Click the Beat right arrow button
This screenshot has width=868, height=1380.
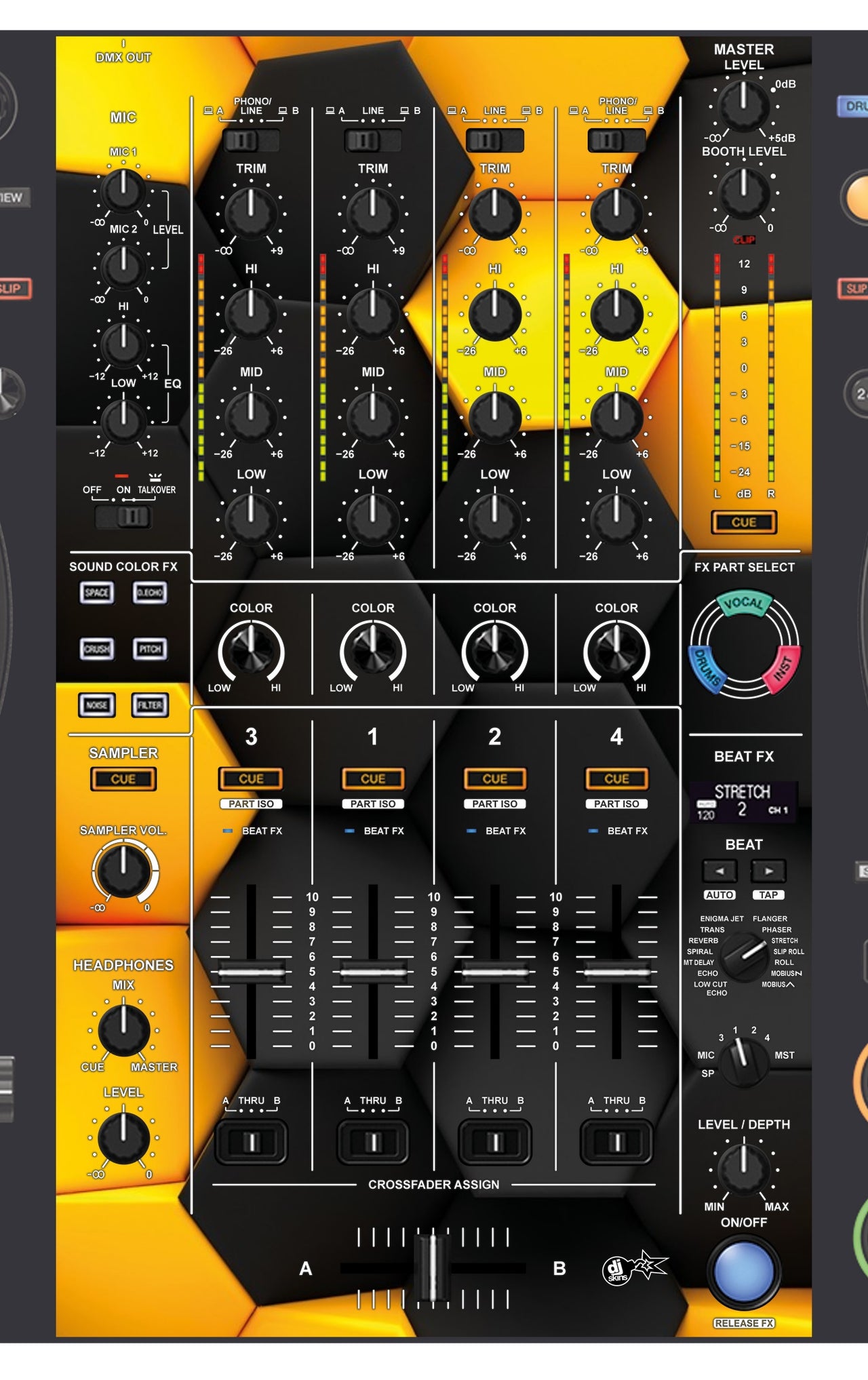tap(768, 871)
